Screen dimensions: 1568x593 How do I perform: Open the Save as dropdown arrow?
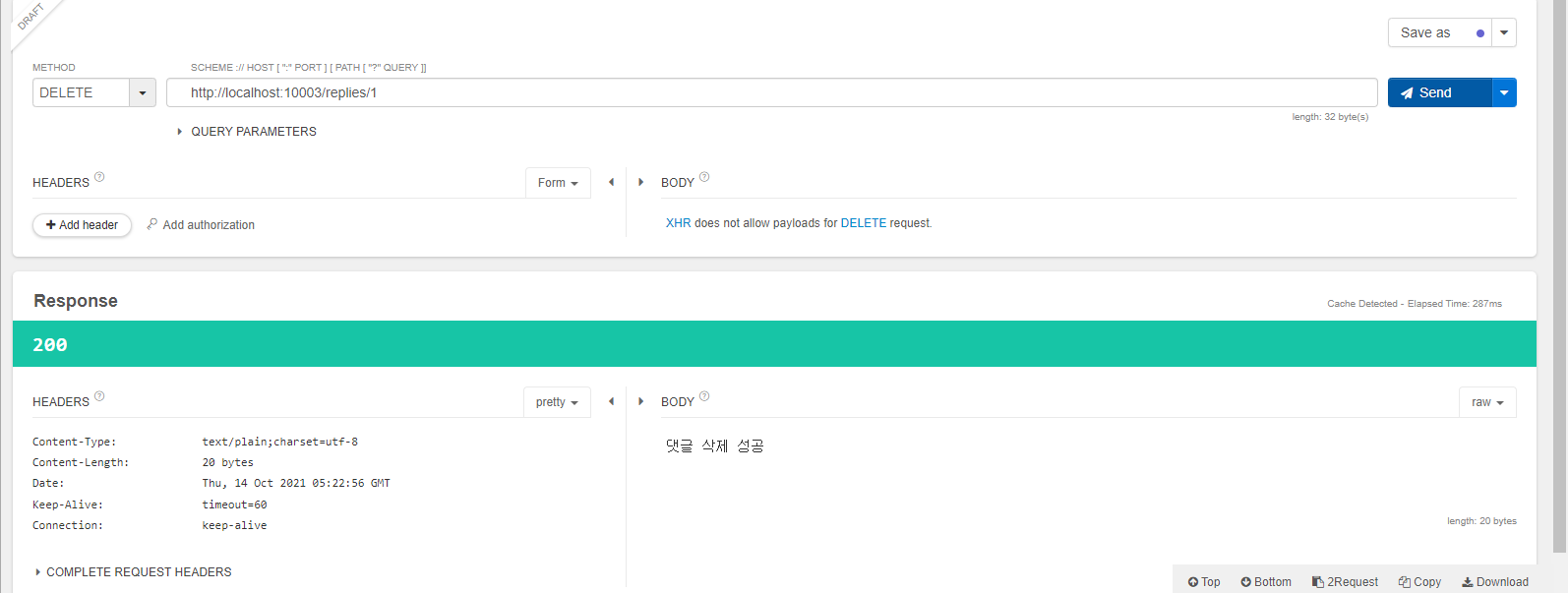[1504, 32]
